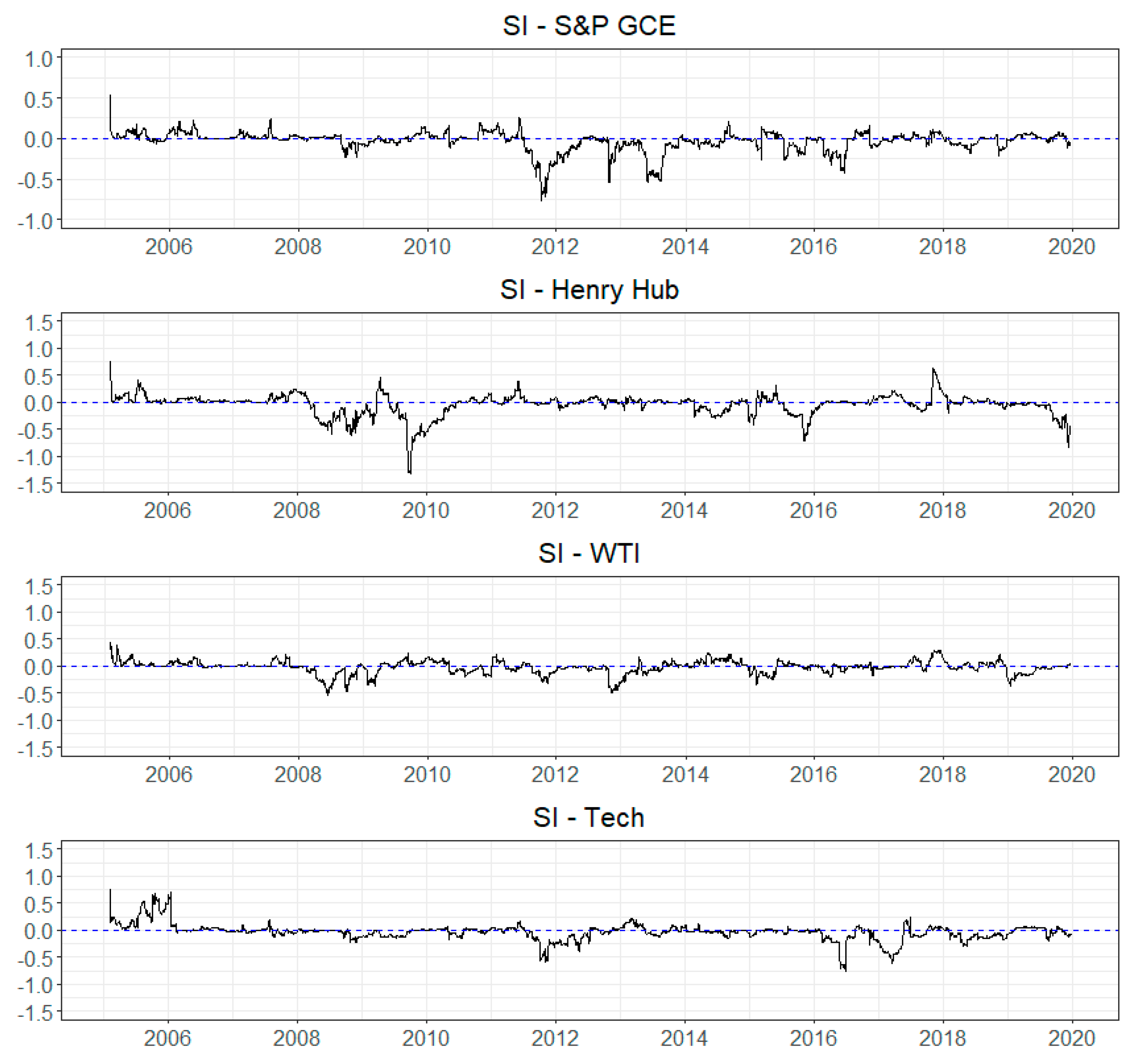Image resolution: width=1133 pixels, height=1064 pixels.
Task: Click the -0.5 y-axis label of S&P GCE chart
Action: (x=35, y=180)
